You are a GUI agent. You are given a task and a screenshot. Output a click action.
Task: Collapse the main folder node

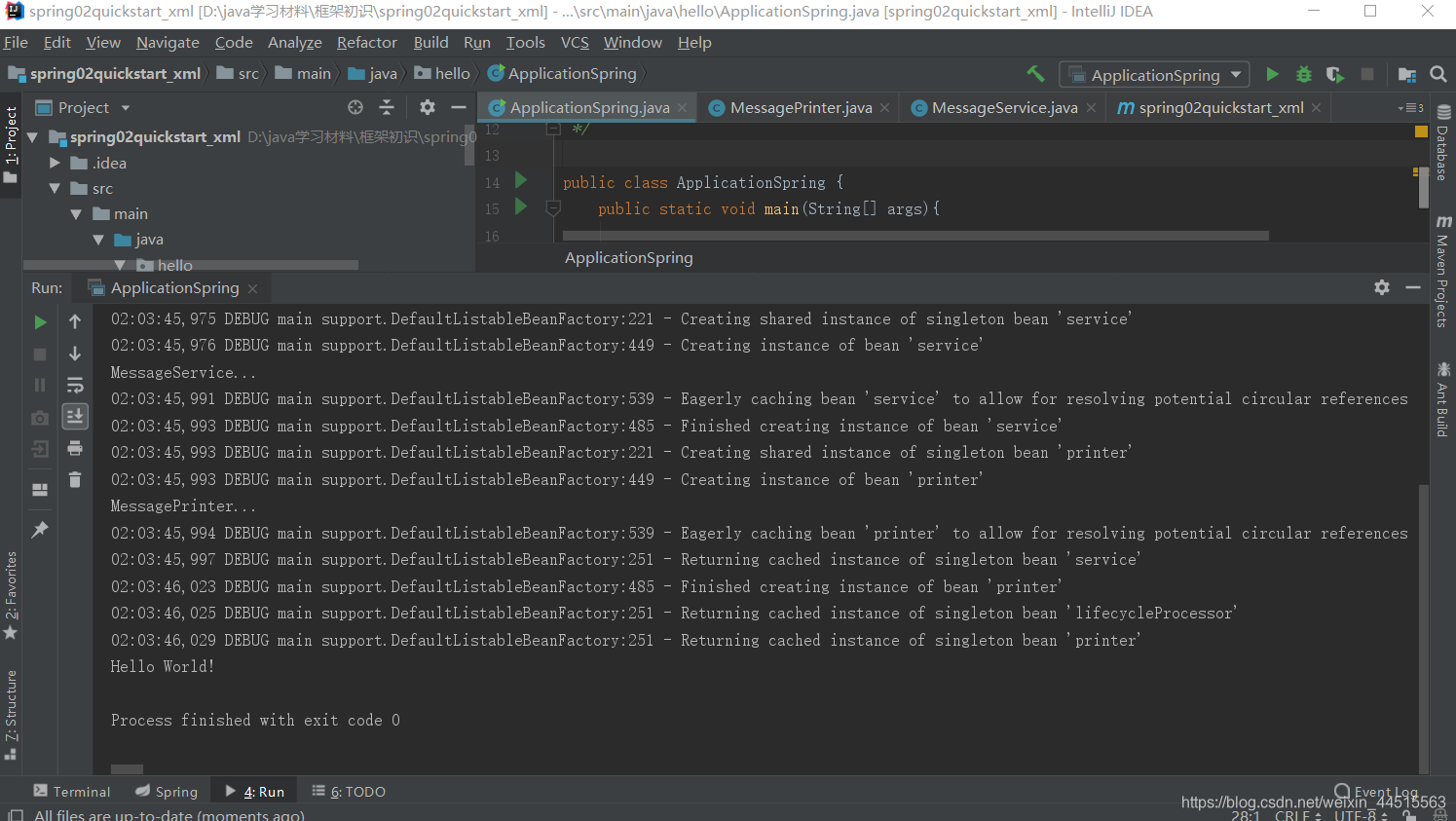point(76,214)
